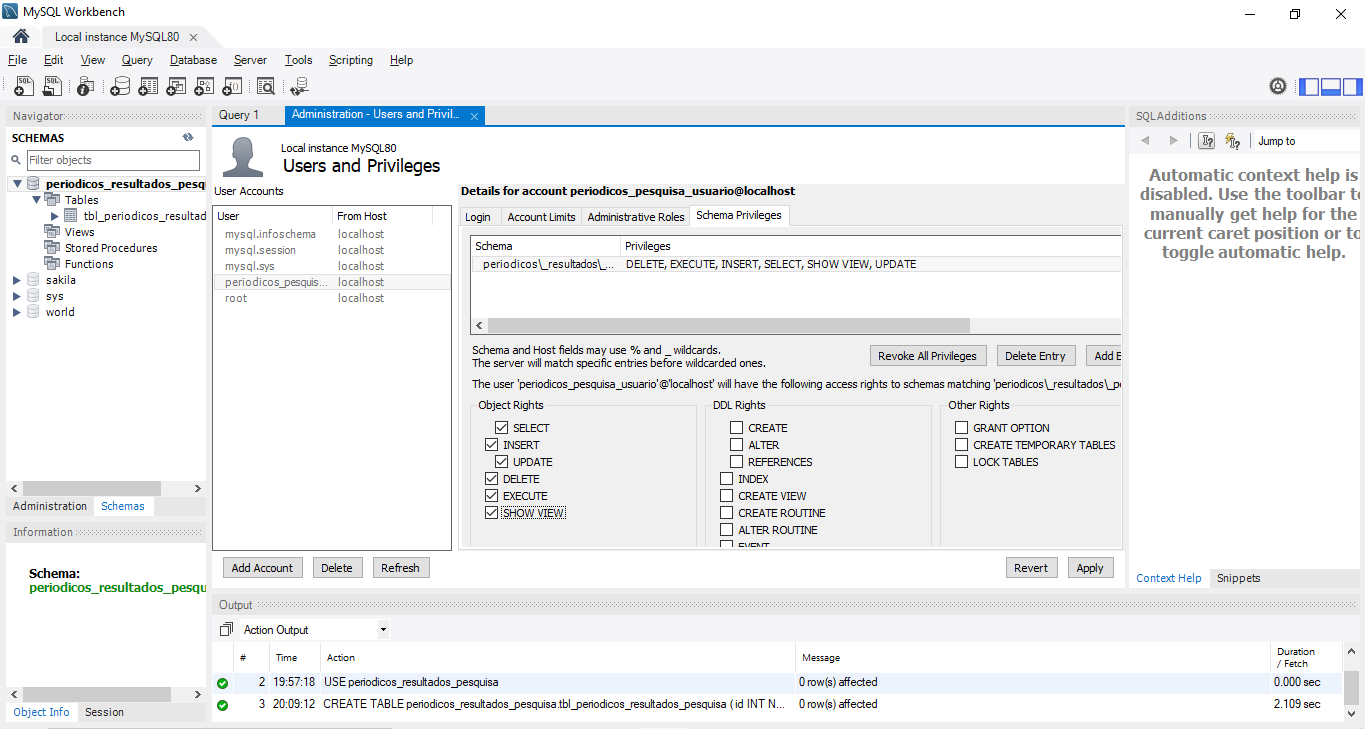Enable the GRANT OPTION checkbox

962,428
